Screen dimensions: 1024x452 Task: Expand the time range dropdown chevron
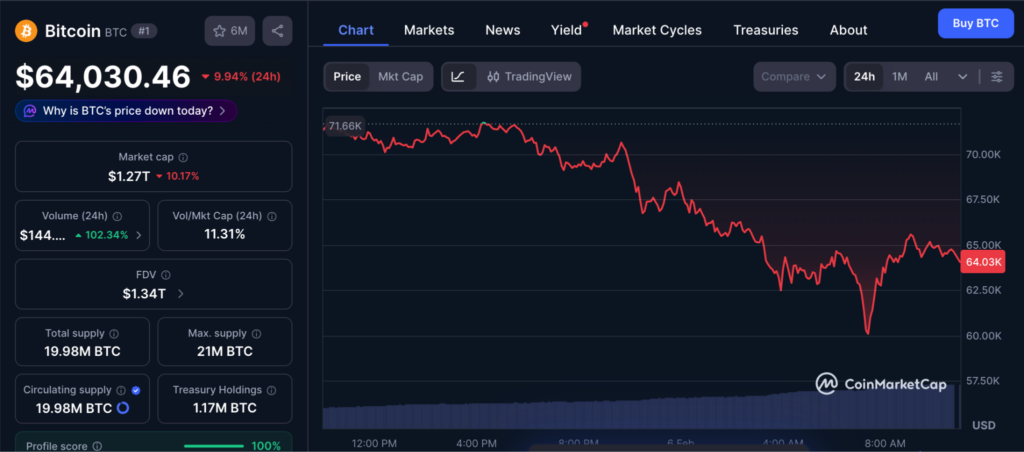(x=962, y=77)
